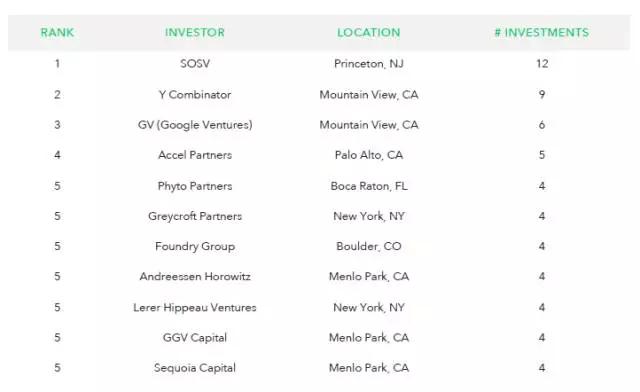Click Andreessen Horowitz in the list
This screenshot has width=640, height=392.
tap(195, 277)
